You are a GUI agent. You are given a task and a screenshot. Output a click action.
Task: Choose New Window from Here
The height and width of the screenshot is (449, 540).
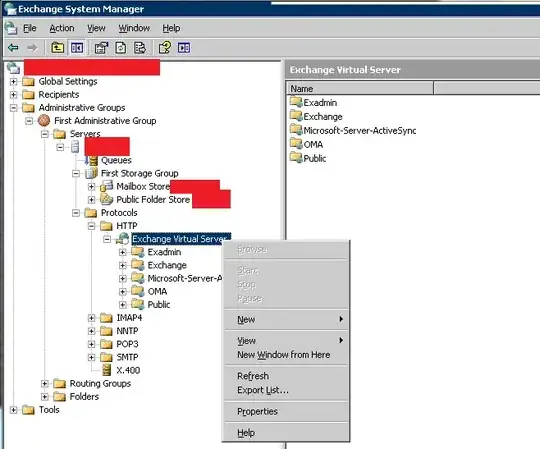pyautogui.click(x=286, y=355)
